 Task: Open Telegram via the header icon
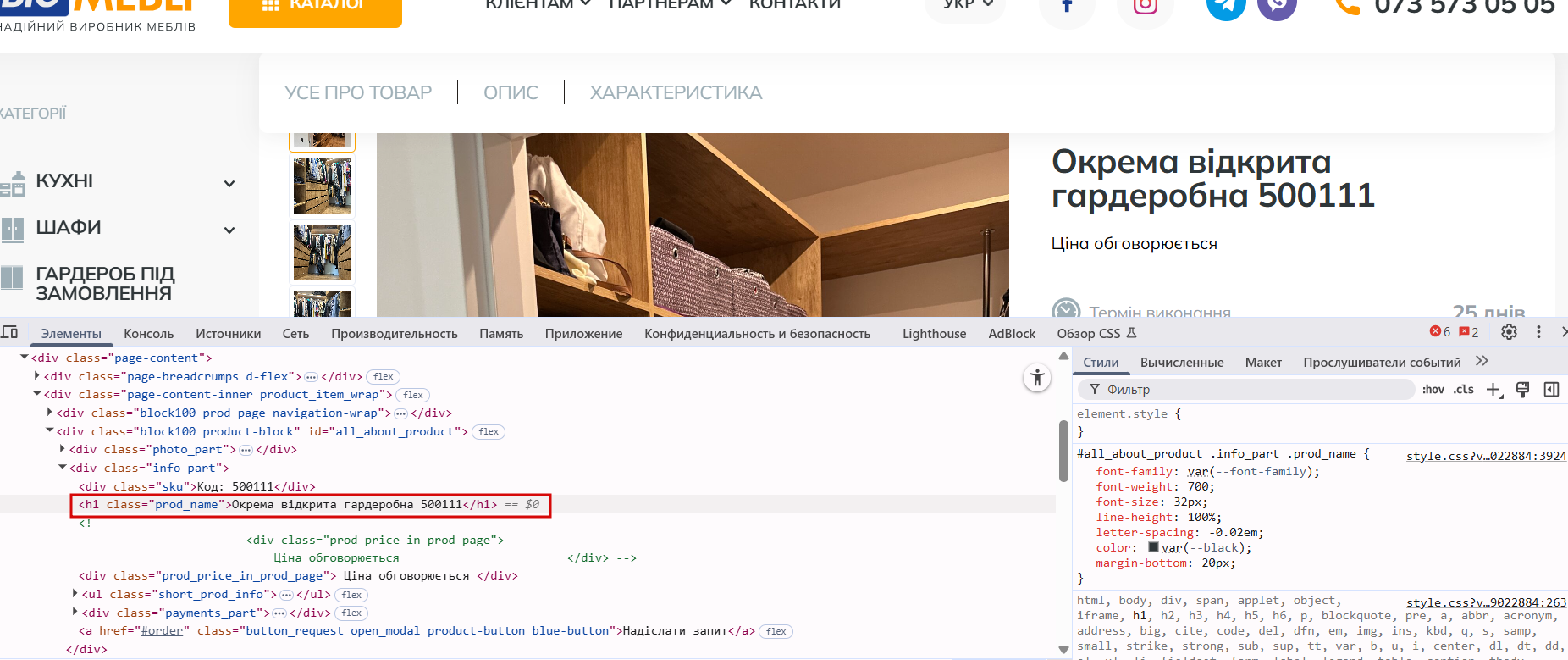click(x=1225, y=7)
